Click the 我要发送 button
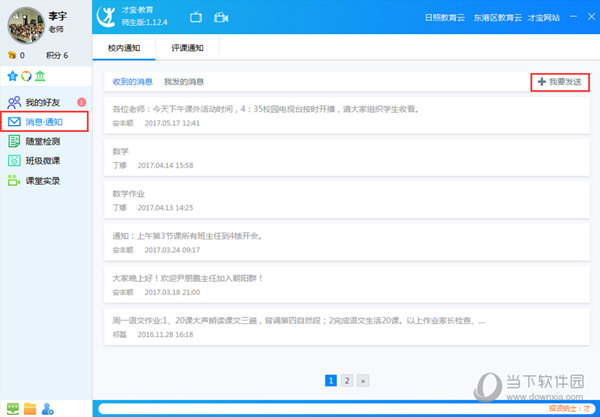The width and height of the screenshot is (600, 417). 560,82
